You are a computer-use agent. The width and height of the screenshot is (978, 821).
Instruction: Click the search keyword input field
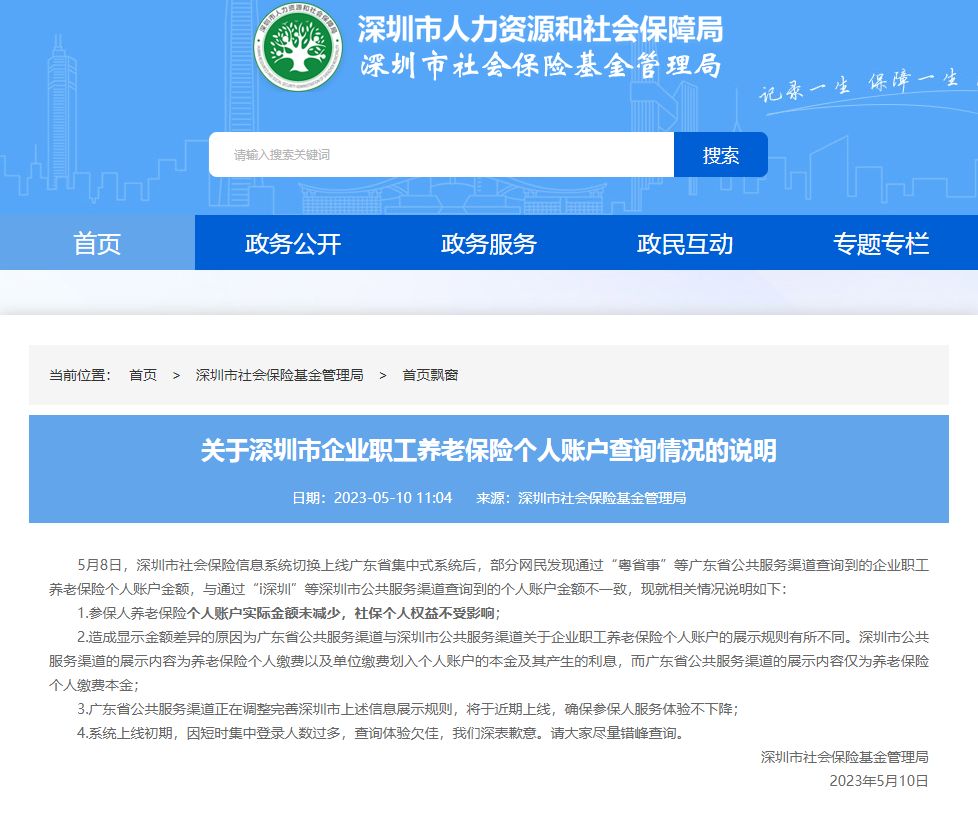pos(440,154)
